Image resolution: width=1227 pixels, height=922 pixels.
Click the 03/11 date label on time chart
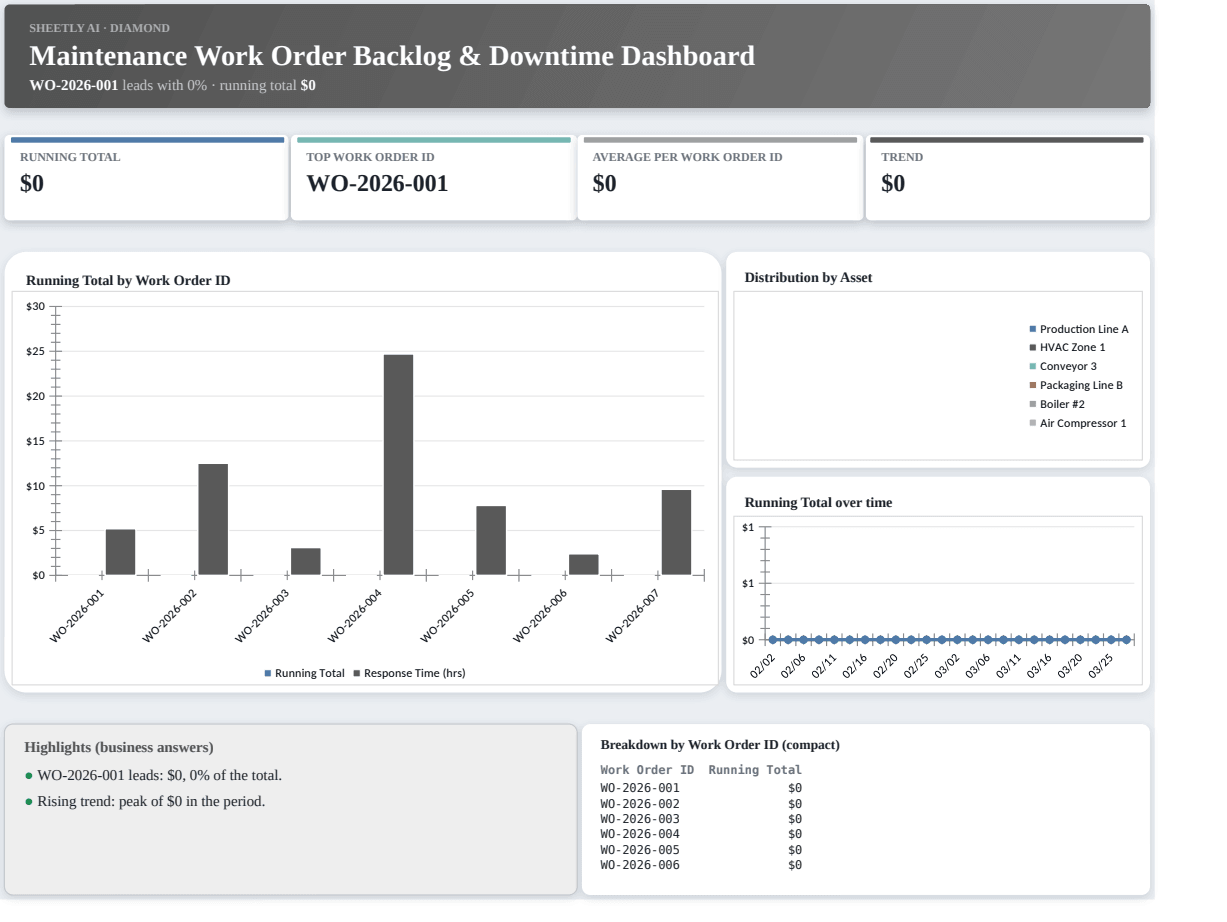[x=1010, y=665]
